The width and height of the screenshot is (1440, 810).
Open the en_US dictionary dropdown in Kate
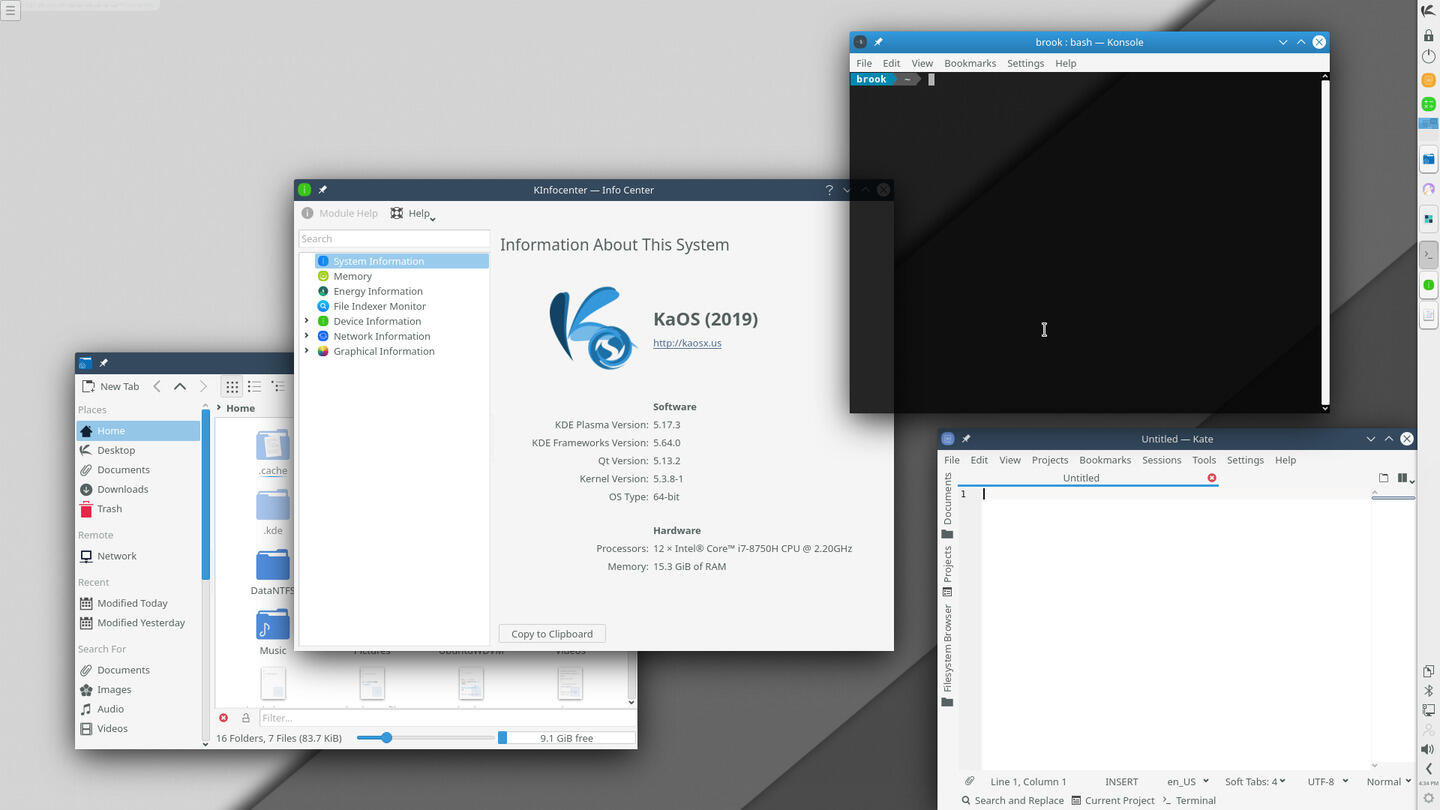pyautogui.click(x=1188, y=782)
